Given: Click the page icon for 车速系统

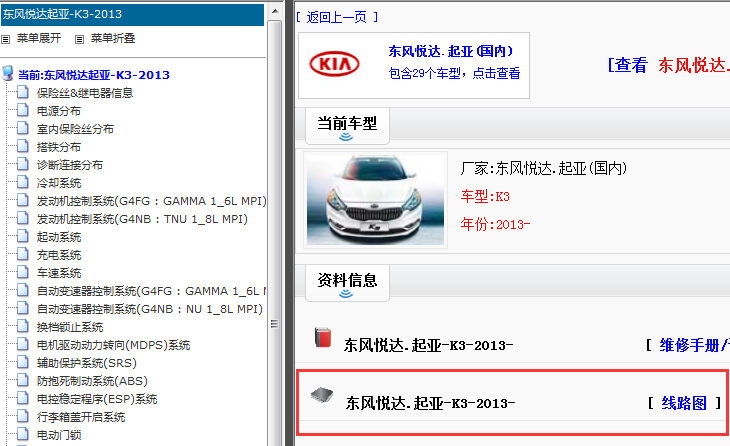Looking at the screenshot, I should tap(23, 272).
